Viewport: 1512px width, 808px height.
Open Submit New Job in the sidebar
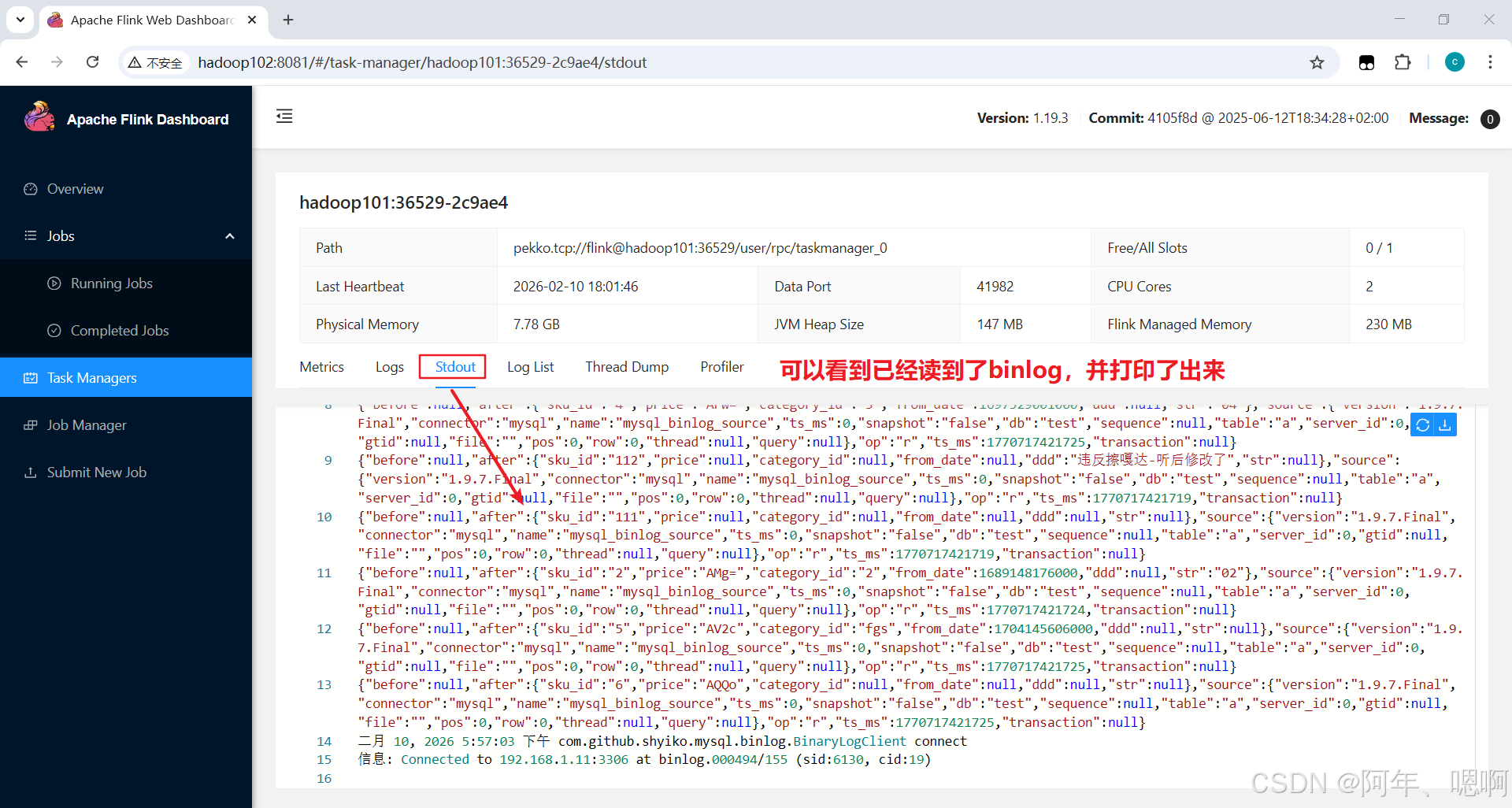pos(126,473)
